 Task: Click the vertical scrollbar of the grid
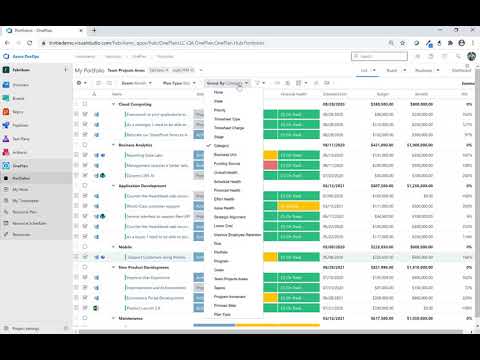click(x=477, y=193)
